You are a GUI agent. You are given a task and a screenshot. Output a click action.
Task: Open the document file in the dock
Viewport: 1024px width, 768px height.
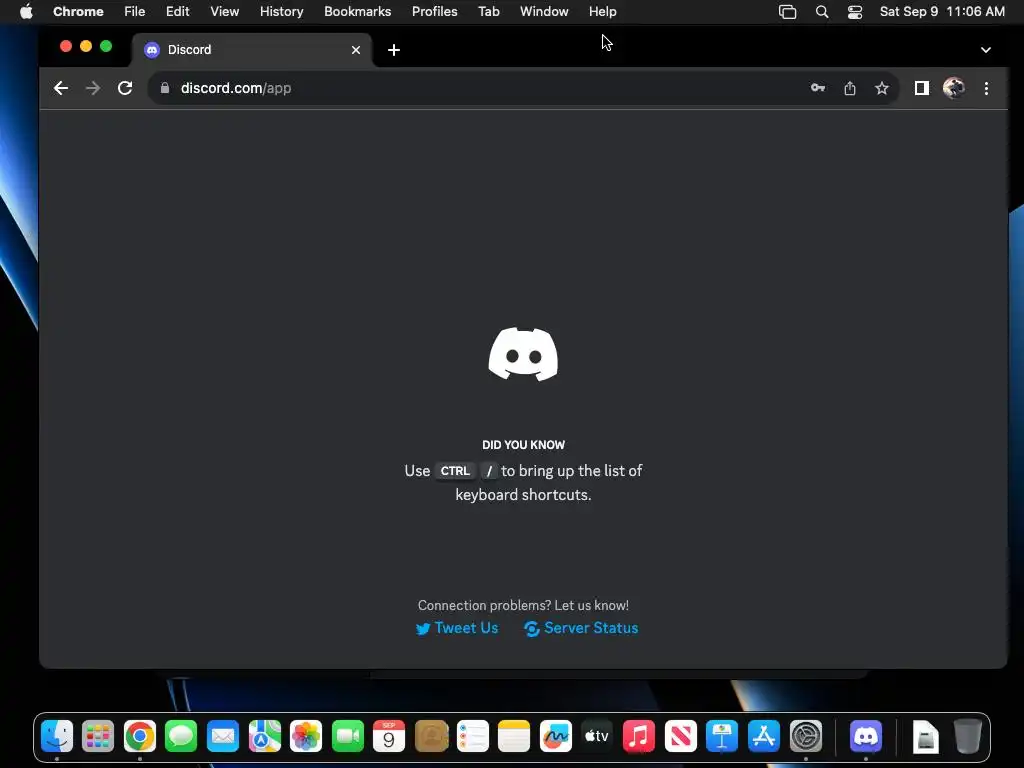[925, 737]
